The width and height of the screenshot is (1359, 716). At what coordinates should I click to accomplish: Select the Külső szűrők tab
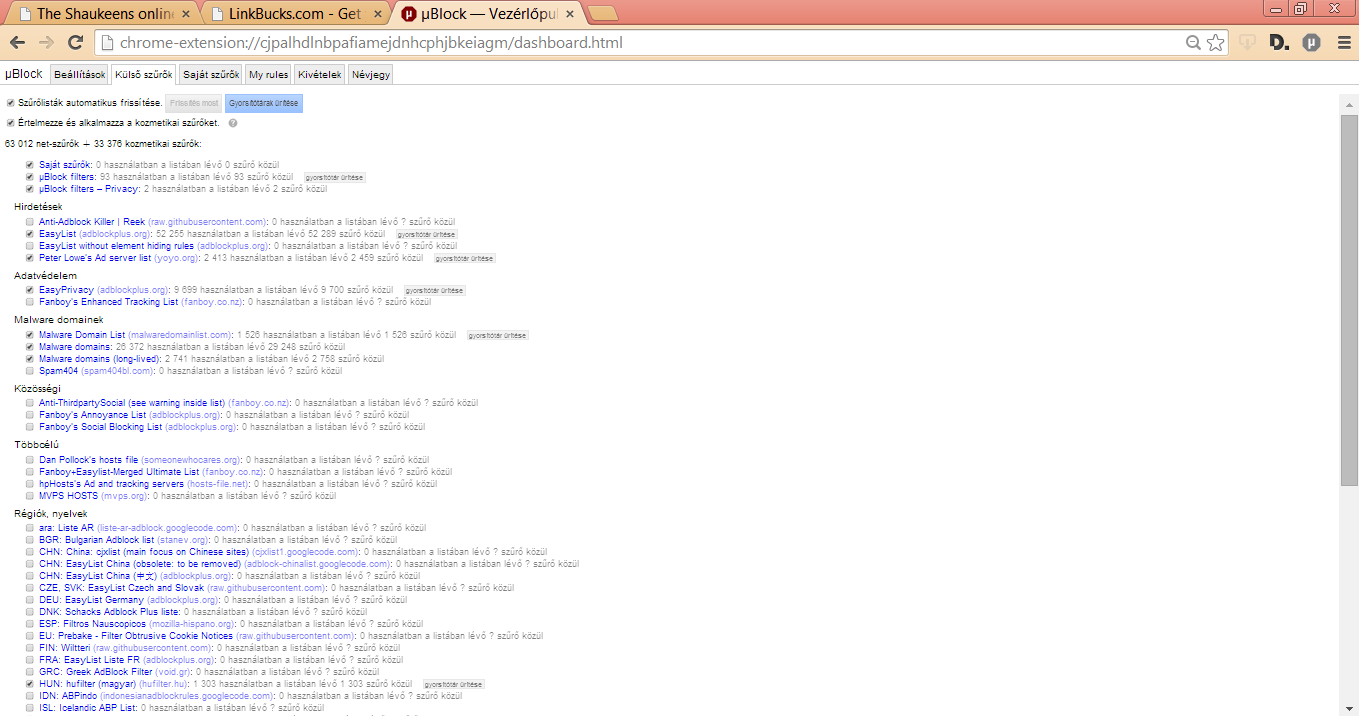pyautogui.click(x=143, y=75)
